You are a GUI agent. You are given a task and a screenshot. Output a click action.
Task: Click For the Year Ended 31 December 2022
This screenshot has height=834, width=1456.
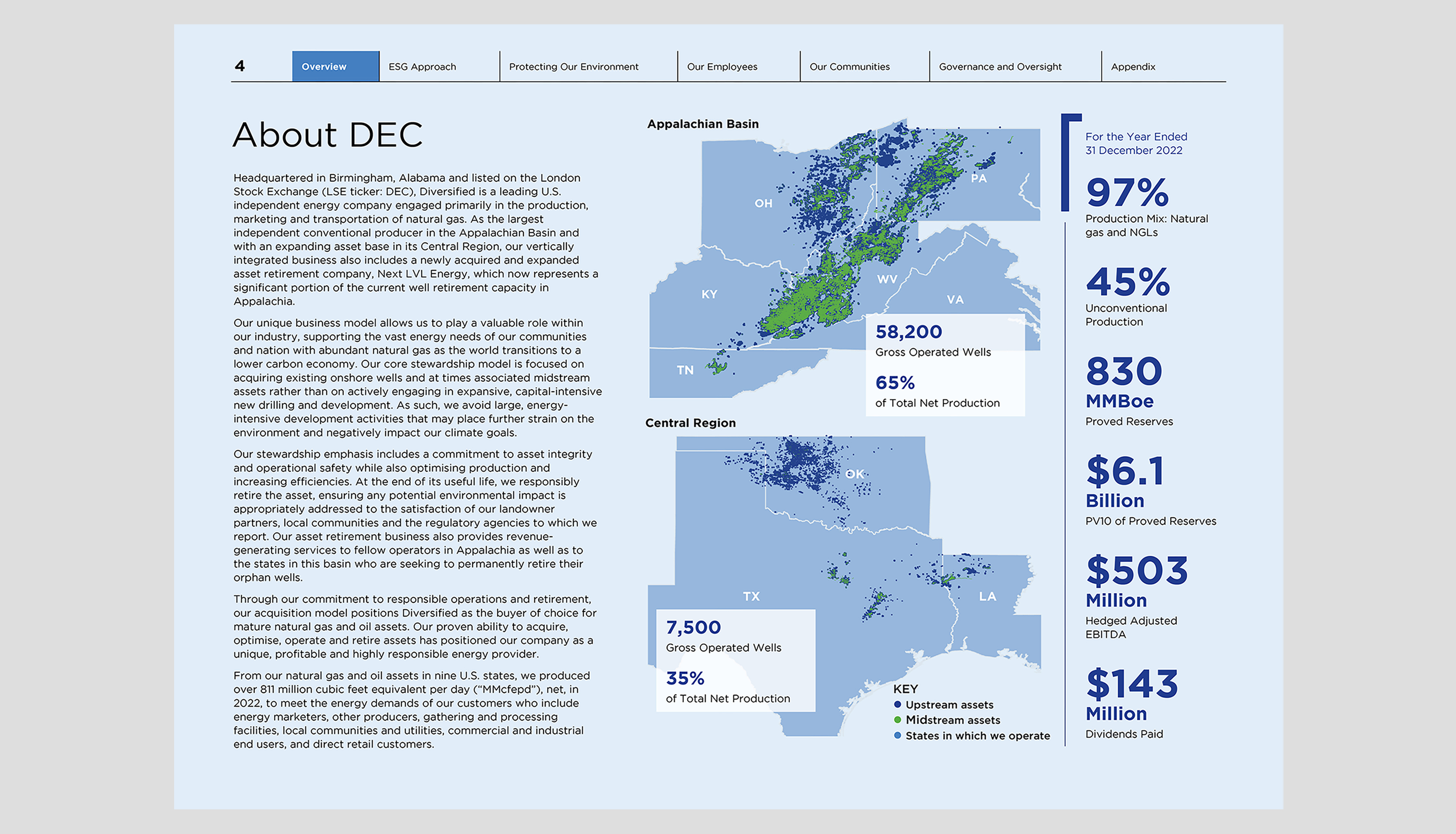point(1136,144)
